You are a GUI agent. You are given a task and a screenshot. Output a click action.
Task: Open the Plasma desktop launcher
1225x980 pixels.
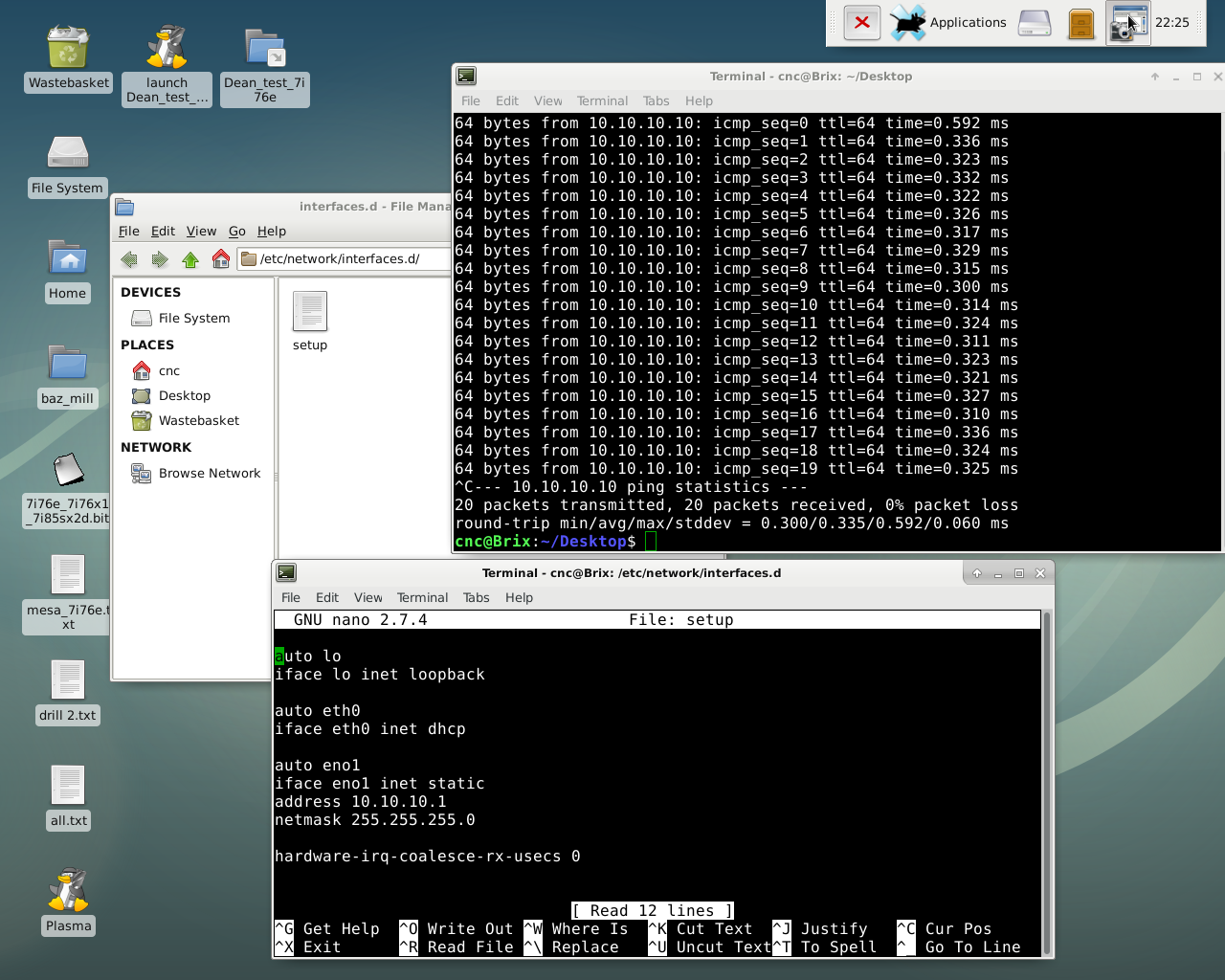tap(68, 890)
